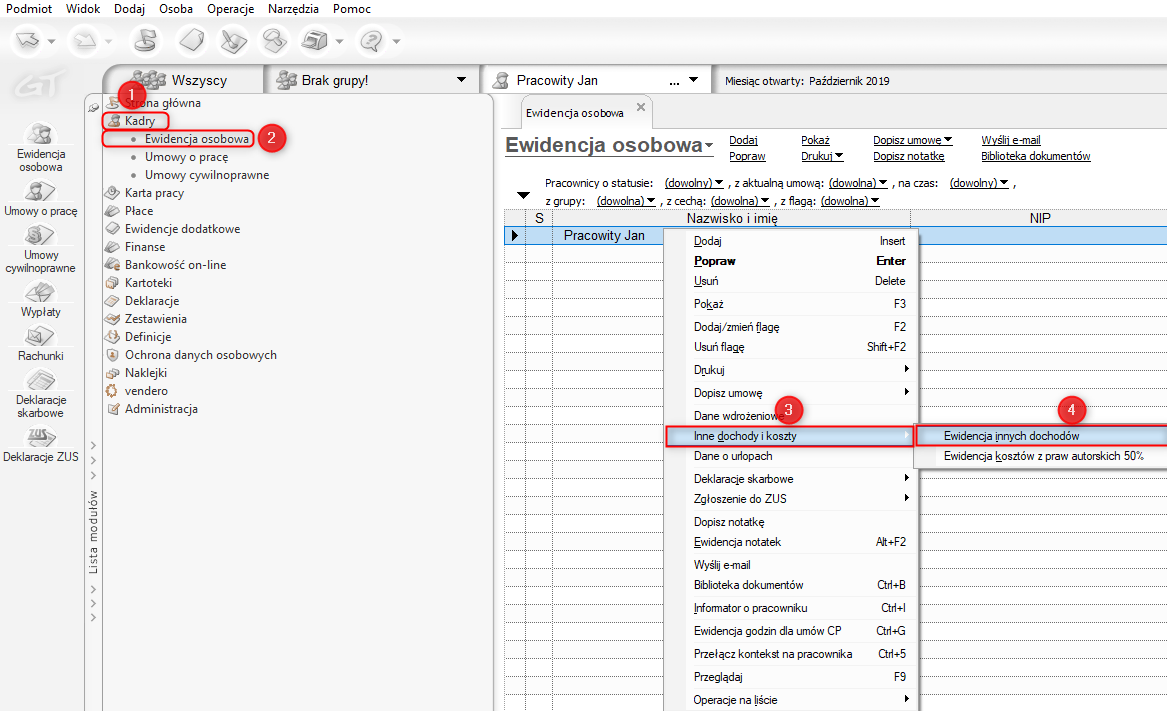Open Umowy o pracę sidebar shortcut icon

click(40, 191)
